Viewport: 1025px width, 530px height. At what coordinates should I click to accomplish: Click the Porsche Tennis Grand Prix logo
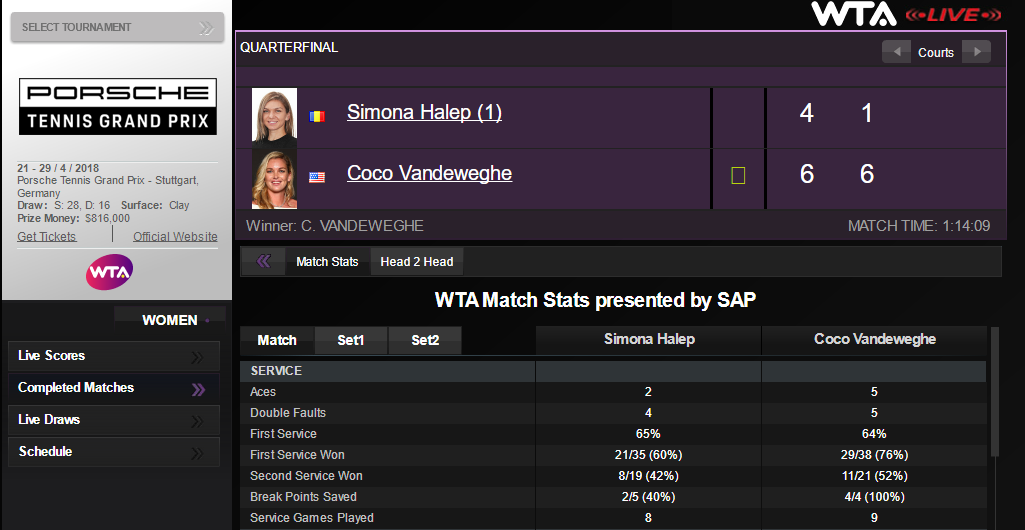point(117,107)
